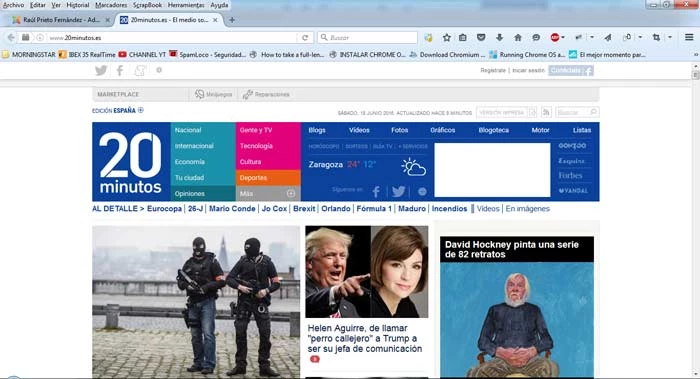Click the Minijuegos marketplace icon link
This screenshot has height=379, width=700.
pos(213,94)
